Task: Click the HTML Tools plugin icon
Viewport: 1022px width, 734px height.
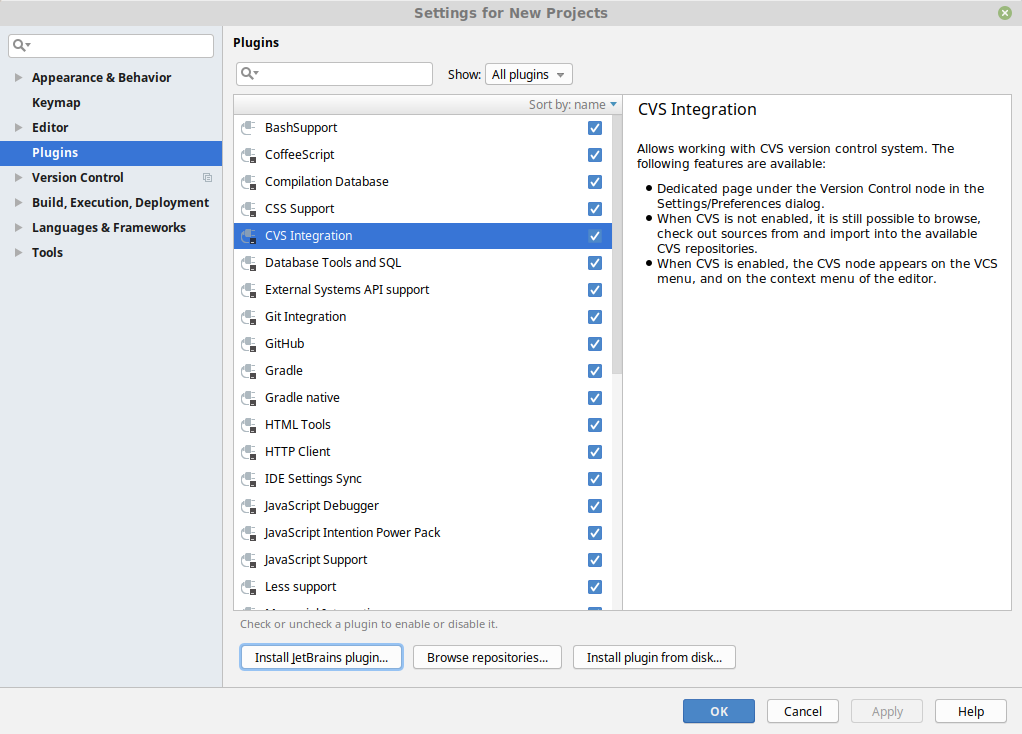Action: (248, 425)
